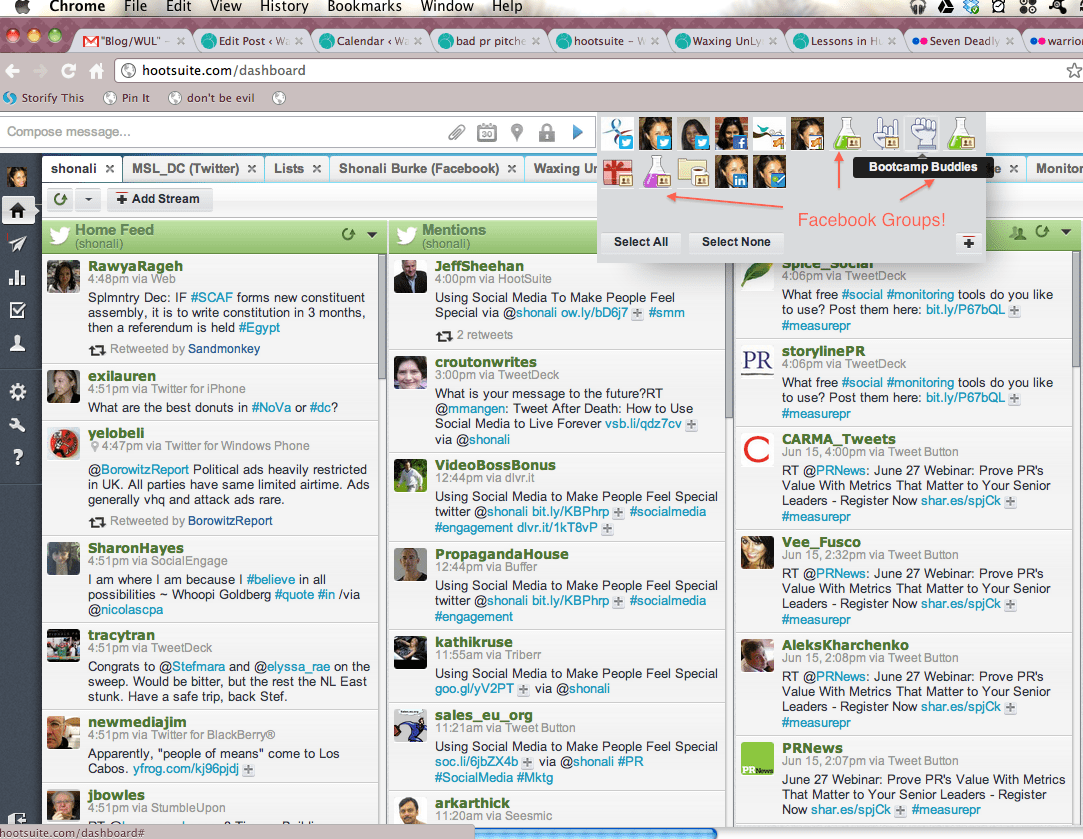The width and height of the screenshot is (1083, 839).
Task: Open Help via the question mark sidebar icon
Action: tap(17, 456)
